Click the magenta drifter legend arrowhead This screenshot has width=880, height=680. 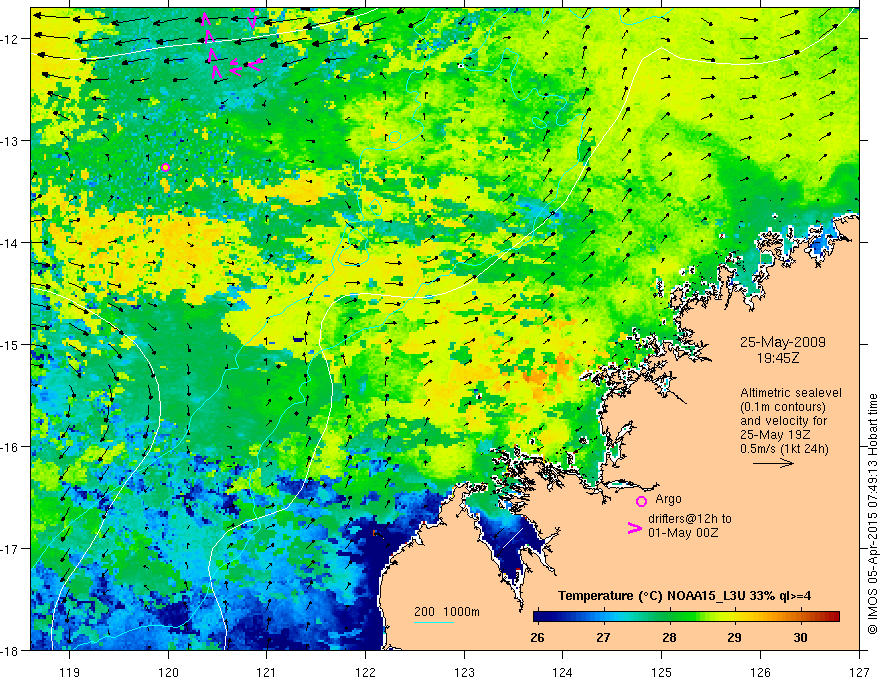tap(634, 528)
